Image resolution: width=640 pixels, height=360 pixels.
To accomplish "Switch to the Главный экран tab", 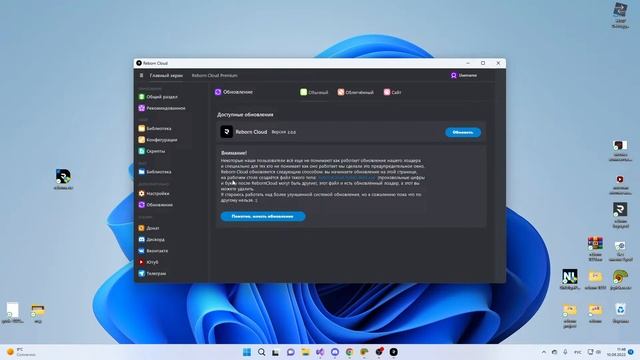I will [x=166, y=76].
